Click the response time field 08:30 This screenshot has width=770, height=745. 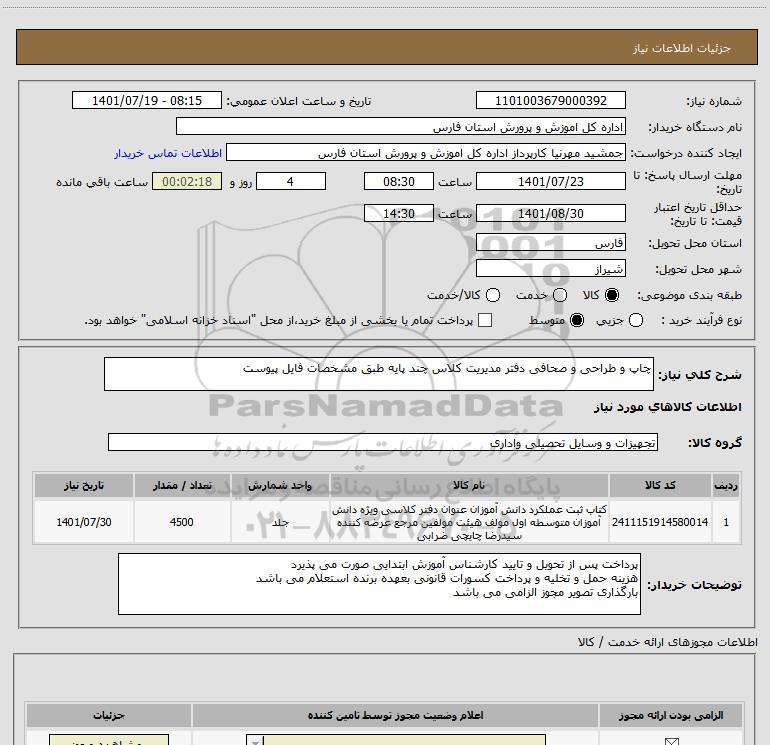pos(399,181)
